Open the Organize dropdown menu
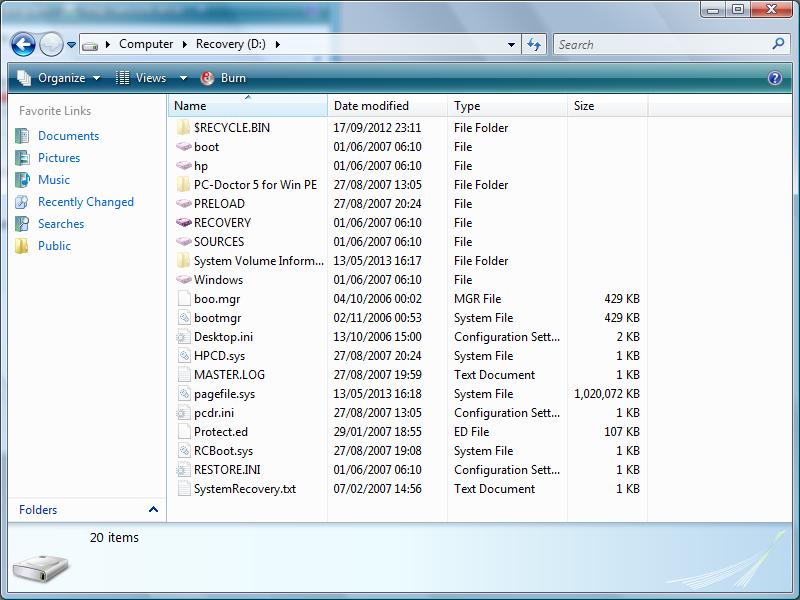Image resolution: width=800 pixels, height=600 pixels. (58, 78)
